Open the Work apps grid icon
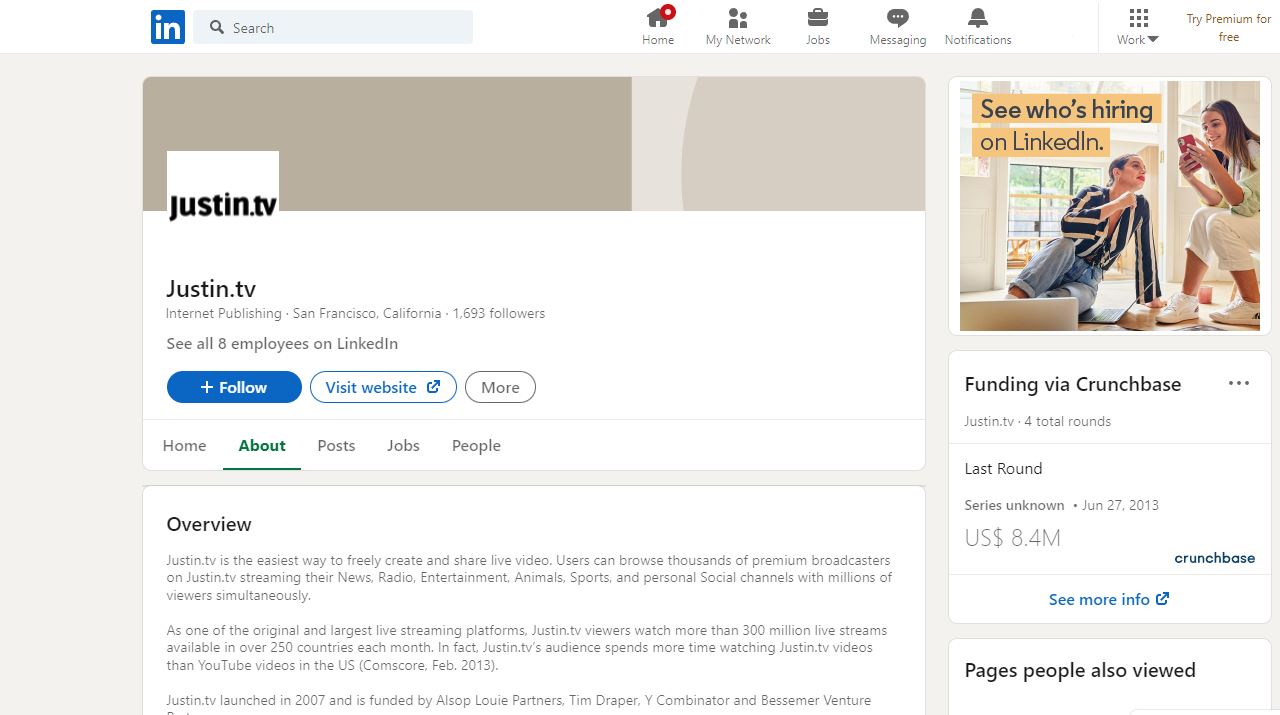 (x=1138, y=18)
